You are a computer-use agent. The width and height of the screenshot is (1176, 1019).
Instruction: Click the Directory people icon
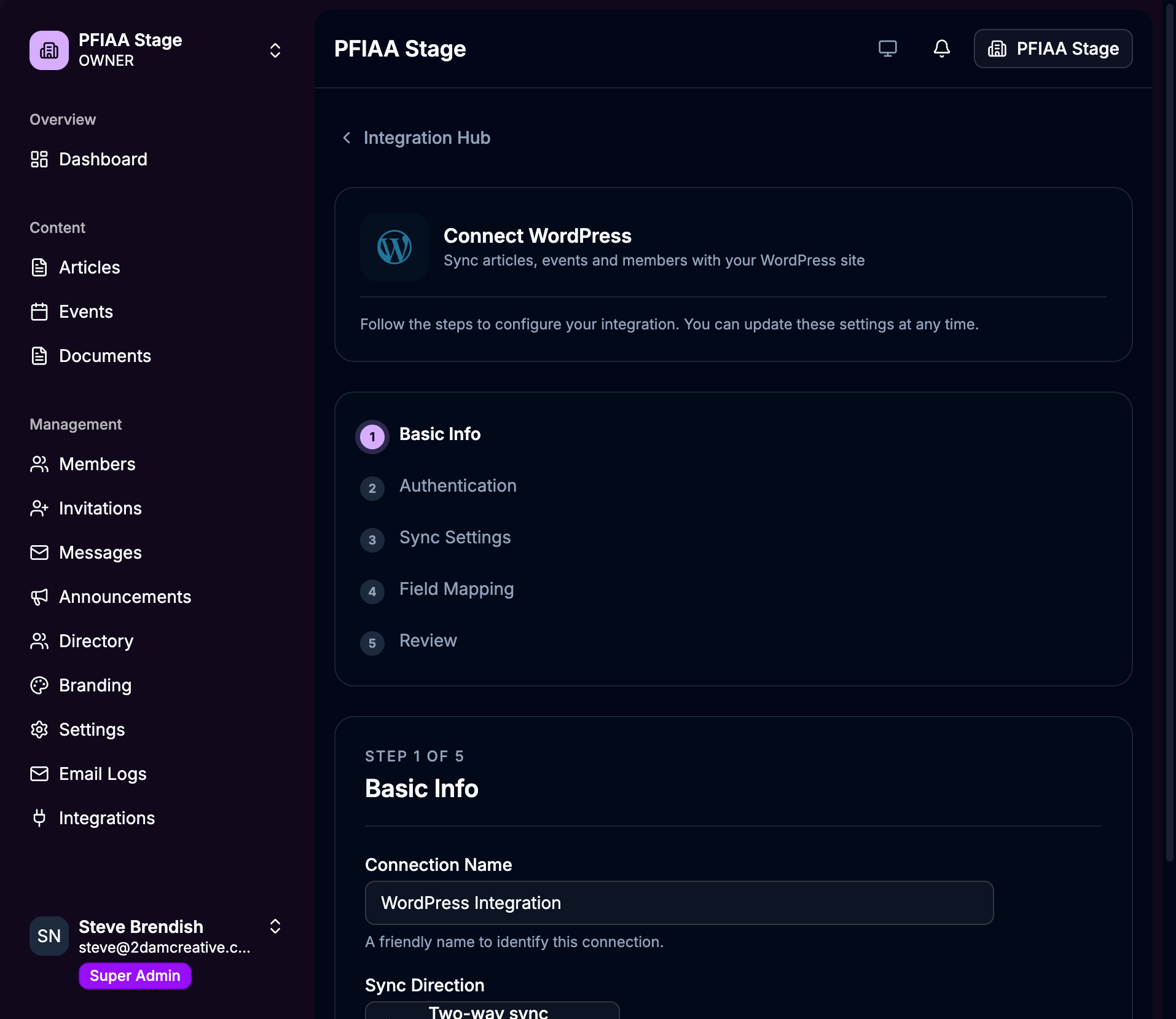coord(39,641)
